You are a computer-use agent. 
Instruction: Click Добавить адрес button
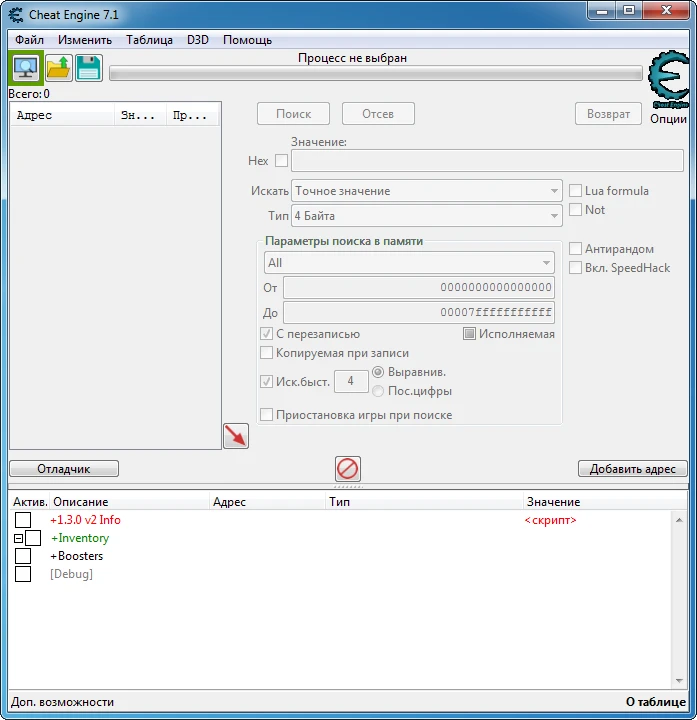point(633,469)
